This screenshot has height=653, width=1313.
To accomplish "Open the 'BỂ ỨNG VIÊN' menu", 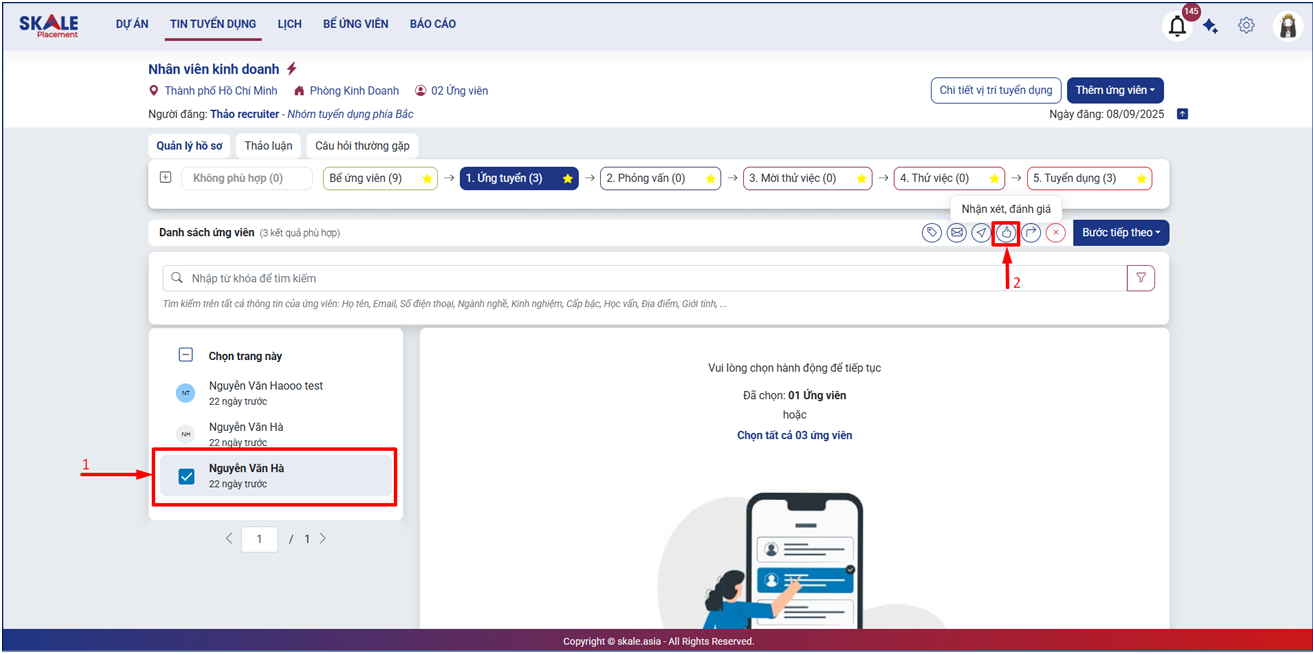I will 355,24.
